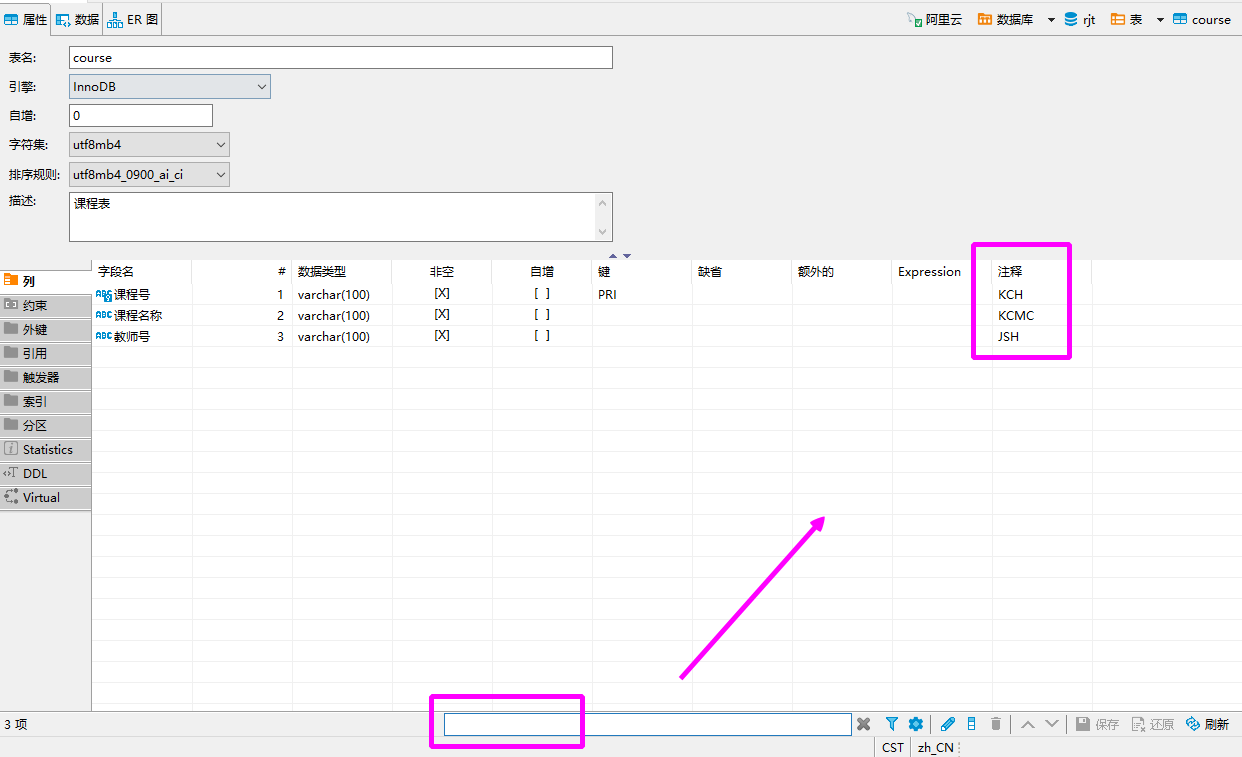Click the CST timezone in status bar
Viewport: 1242px width, 757px height.
[893, 747]
